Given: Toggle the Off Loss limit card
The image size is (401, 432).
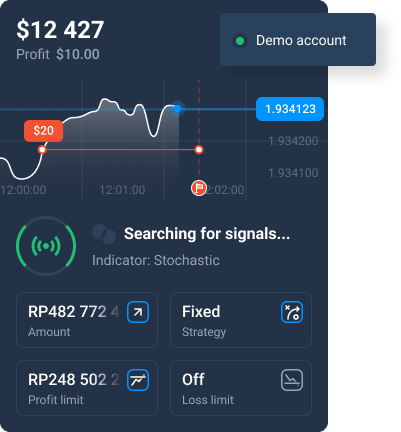Looking at the screenshot, I should click(x=241, y=388).
